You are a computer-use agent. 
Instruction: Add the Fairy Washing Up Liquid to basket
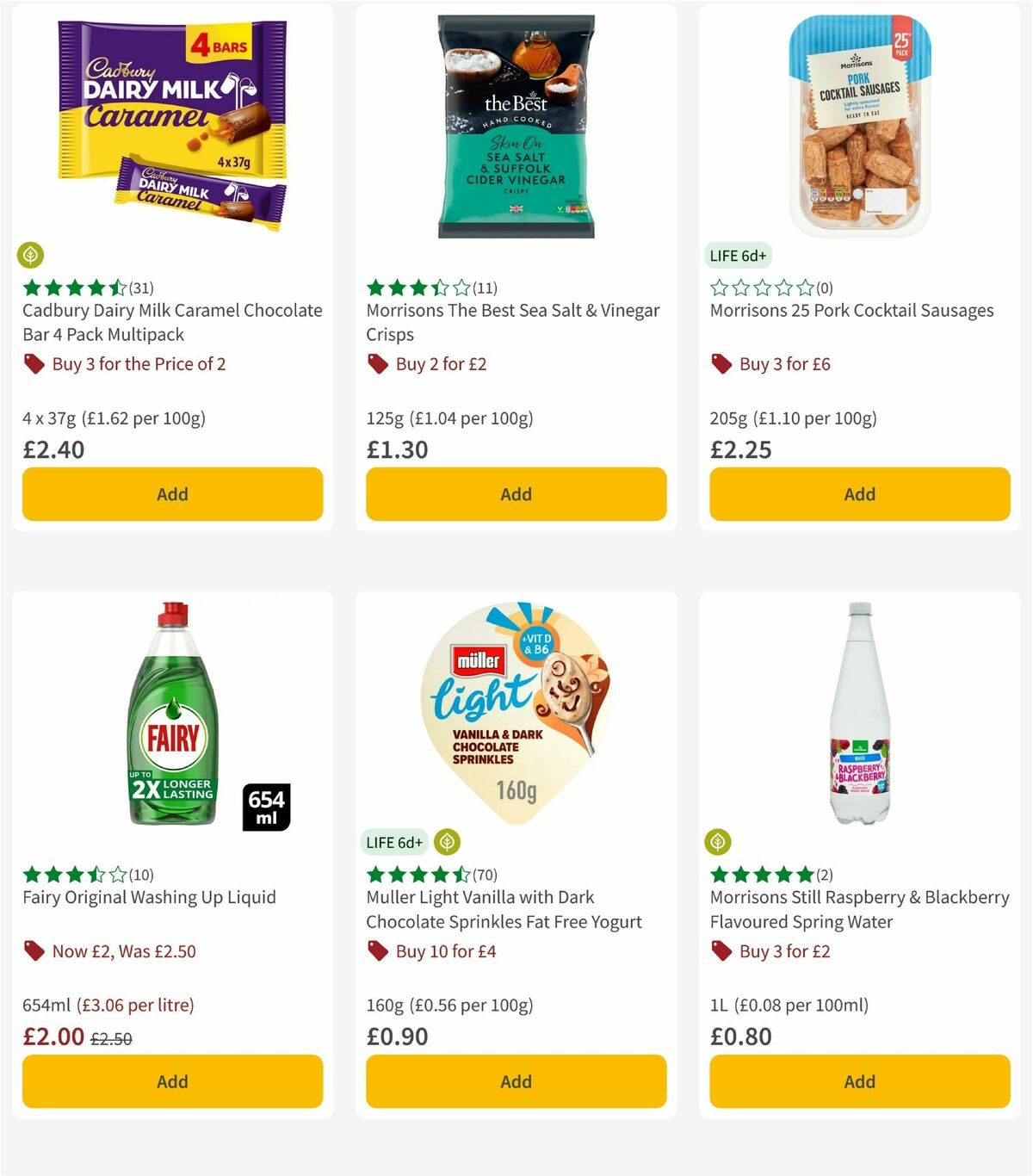coord(172,1081)
